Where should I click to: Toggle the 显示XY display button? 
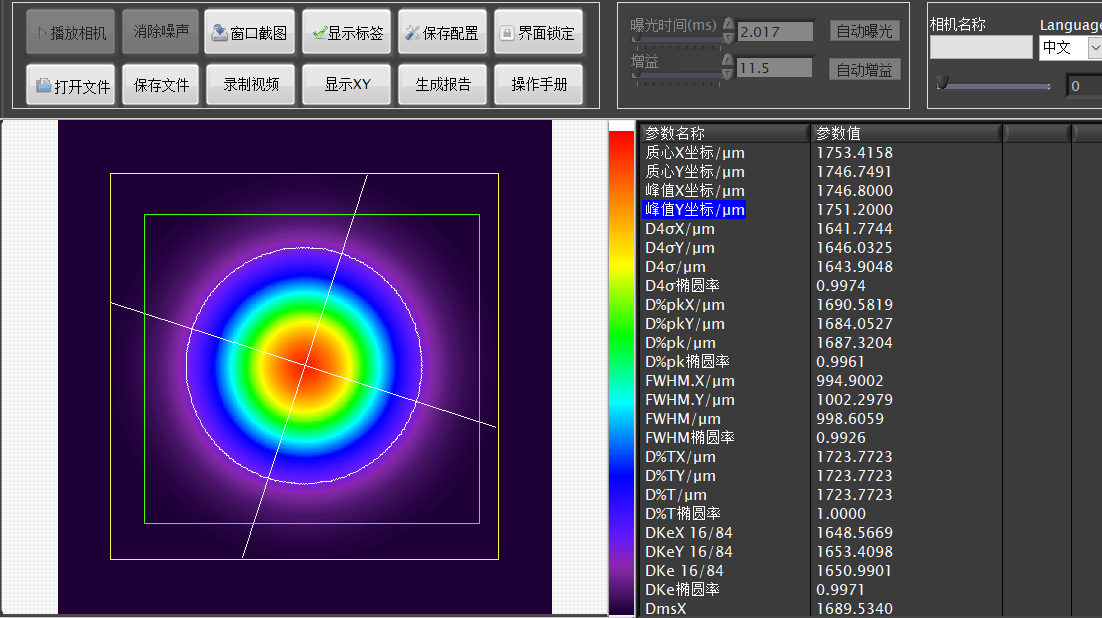[346, 85]
